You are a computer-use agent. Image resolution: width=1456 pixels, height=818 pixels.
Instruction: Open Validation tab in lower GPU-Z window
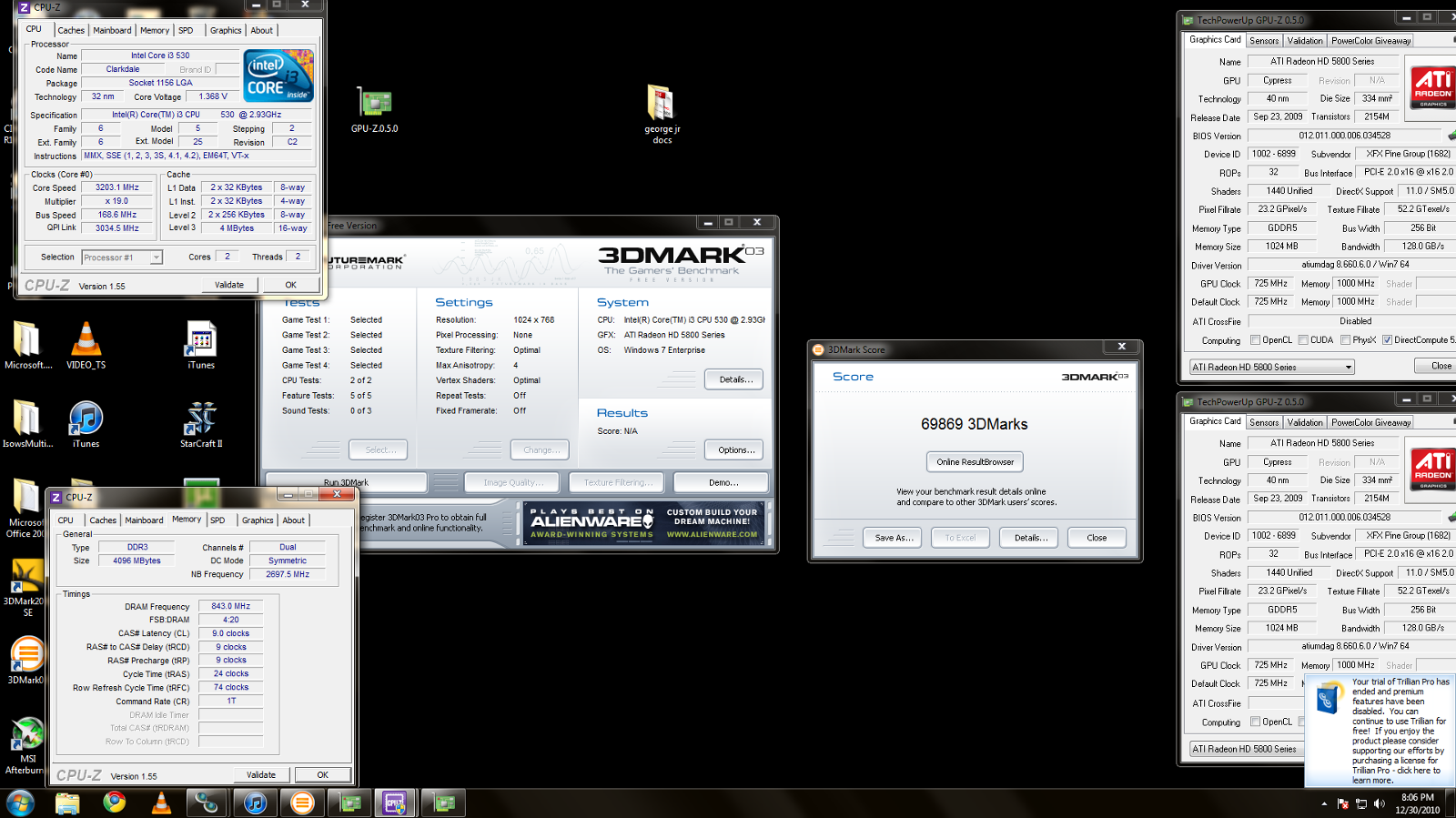pos(1305,422)
